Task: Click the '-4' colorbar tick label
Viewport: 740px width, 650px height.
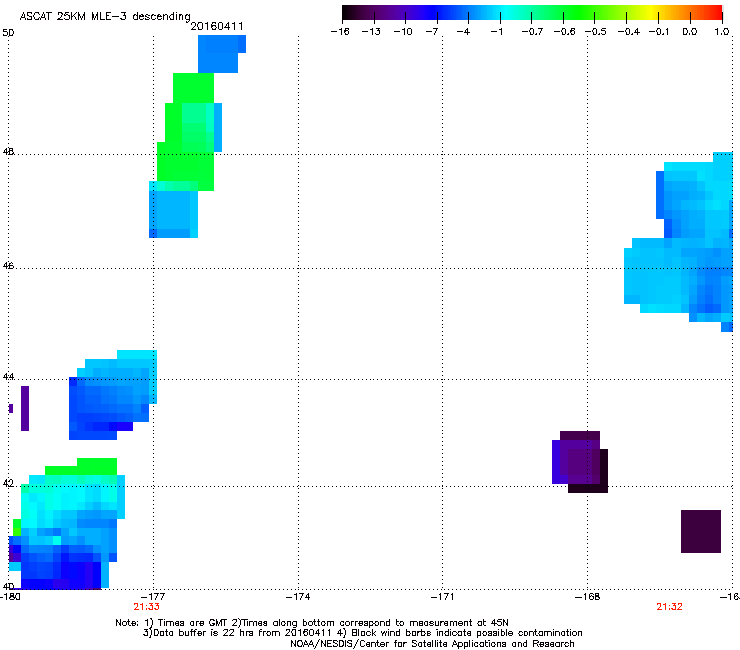Action: [x=463, y=32]
